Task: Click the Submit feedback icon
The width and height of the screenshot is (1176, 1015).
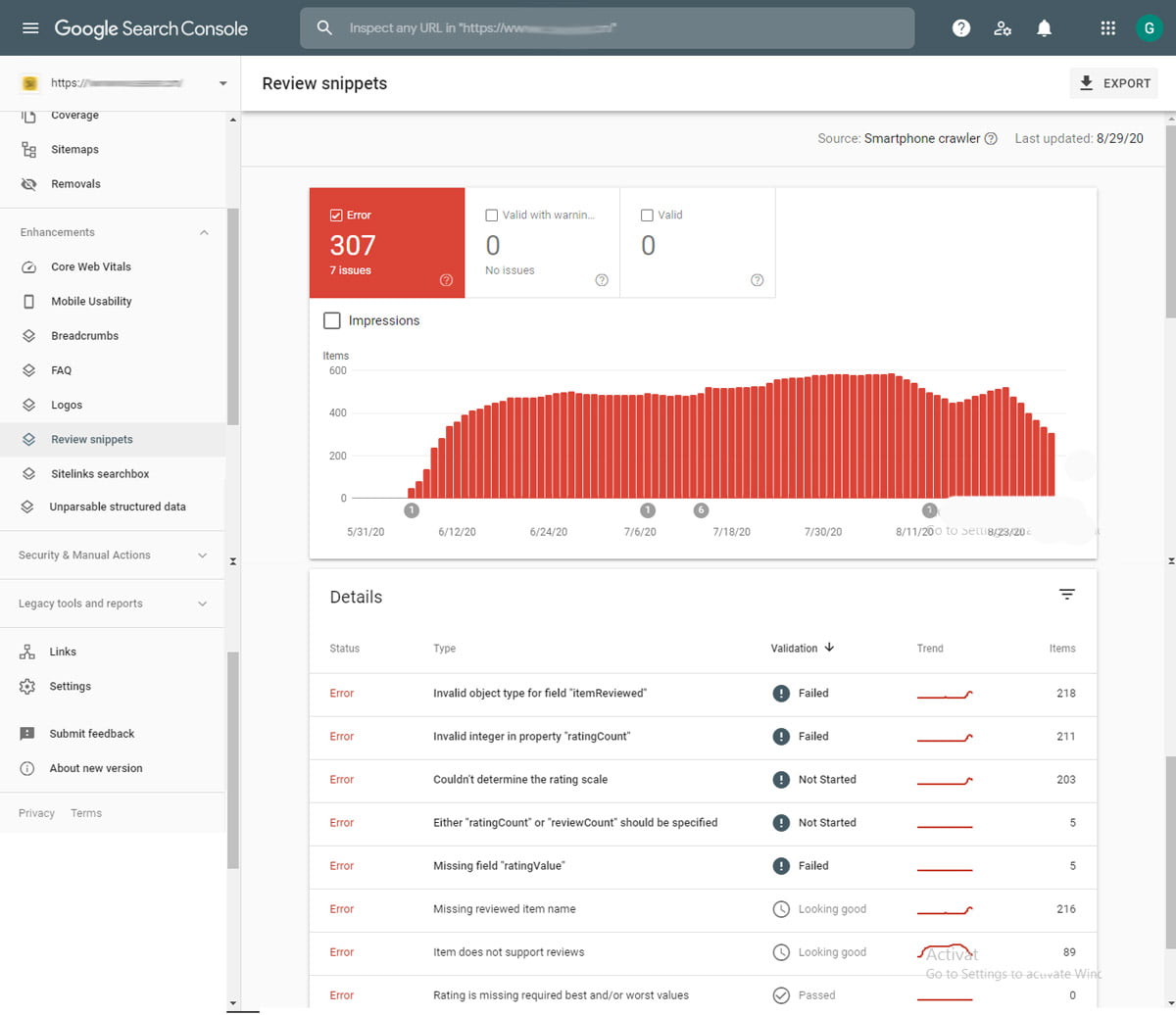Action: [27, 734]
